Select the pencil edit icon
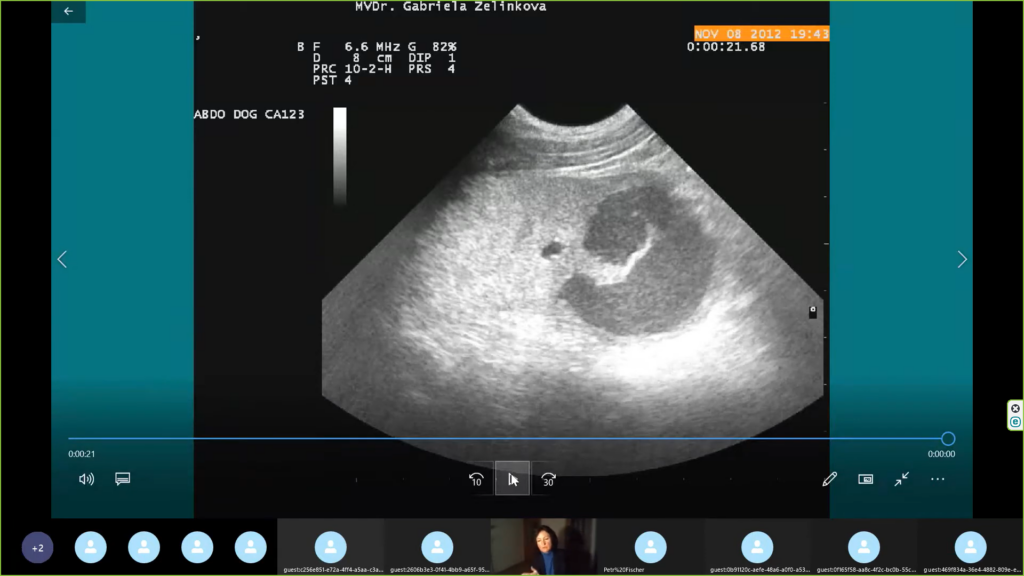Viewport: 1024px width, 576px height. click(x=829, y=479)
